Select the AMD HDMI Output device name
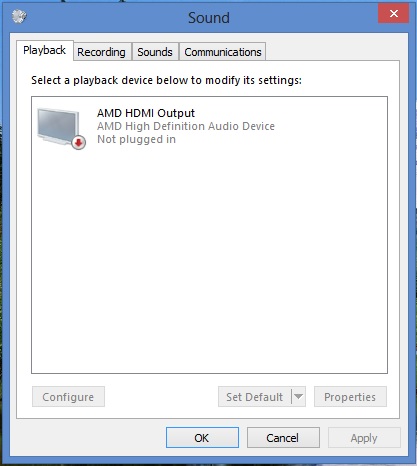Viewport: 417px width, 466px height. click(x=146, y=113)
